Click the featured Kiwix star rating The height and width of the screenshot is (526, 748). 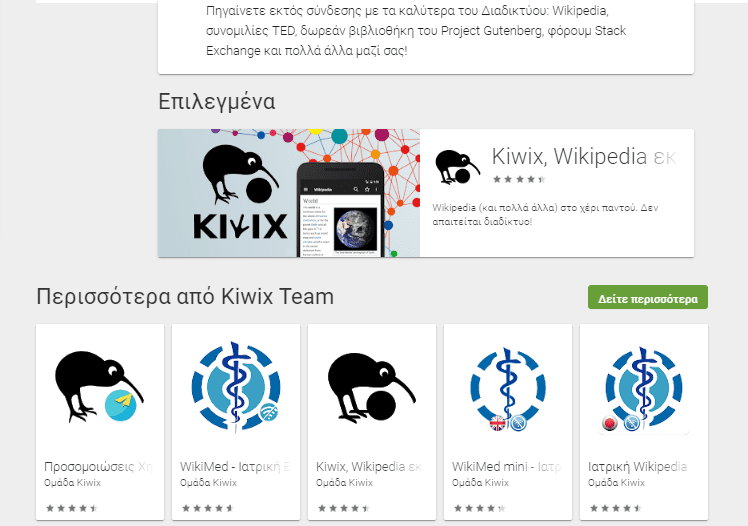519,179
